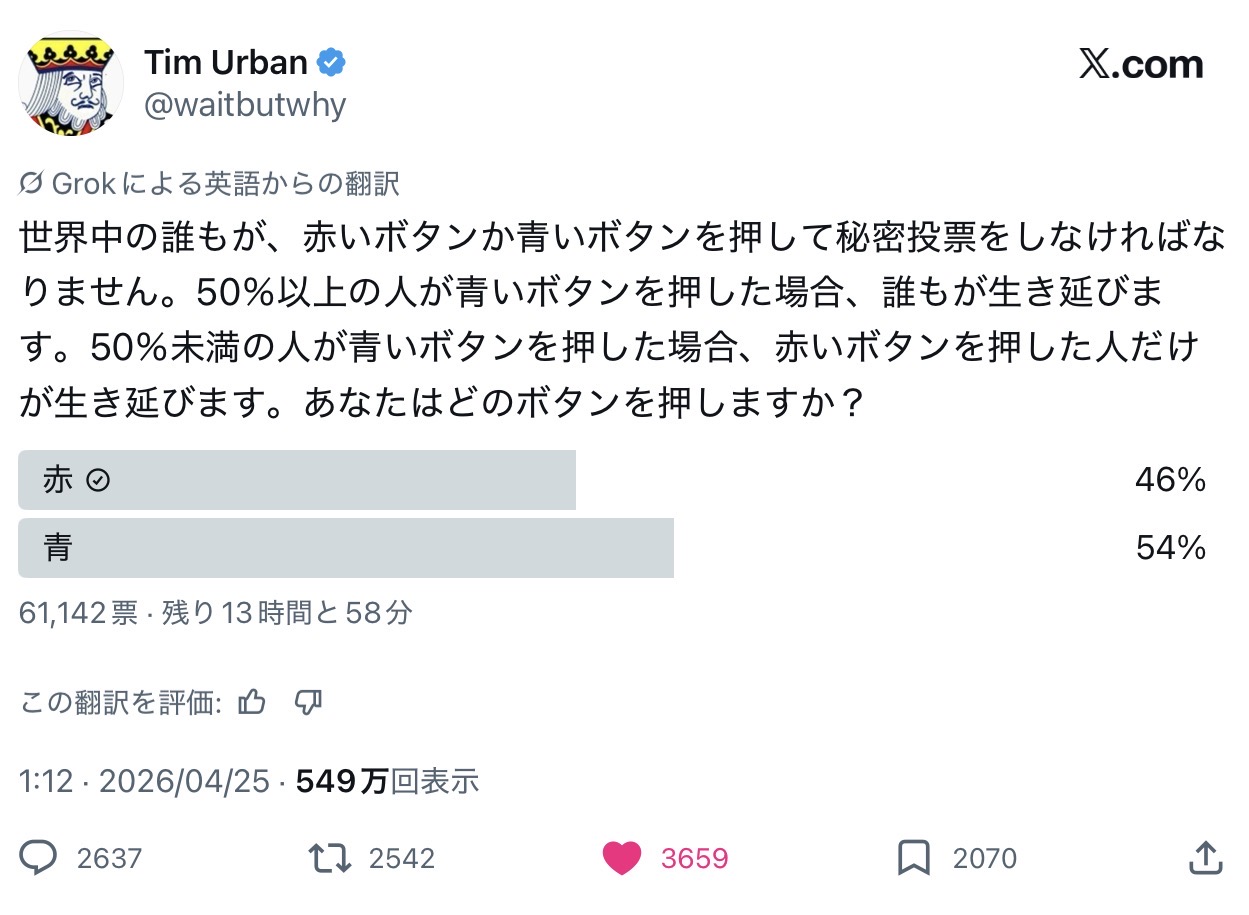
Task: Open the Grokによる英語からの翻訳 label
Action: point(225,183)
